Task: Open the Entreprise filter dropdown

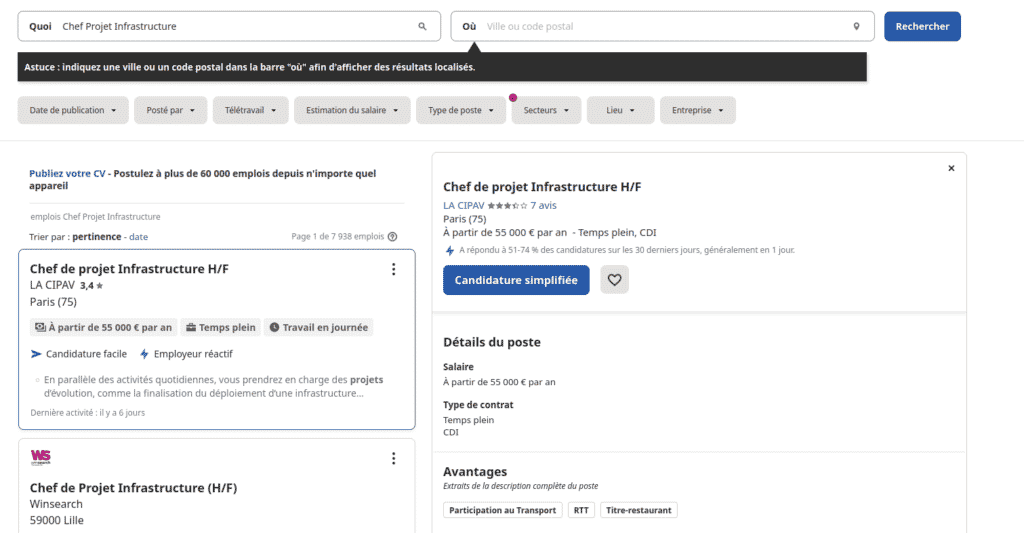Action: click(x=697, y=110)
